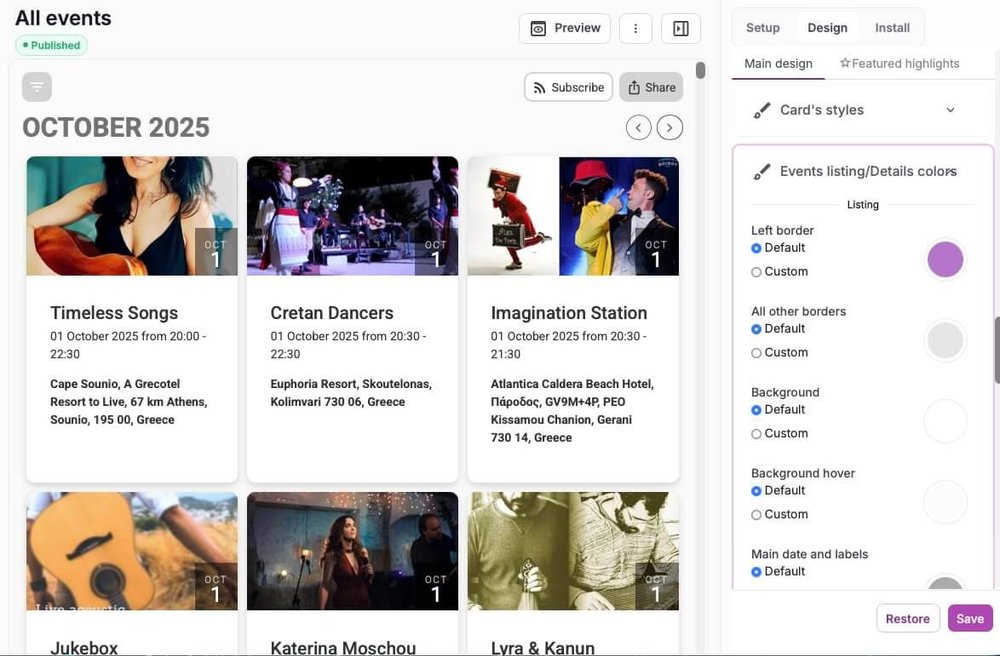Open the Background hover color swatch
Screen dimensions: 1000x656
945,502
